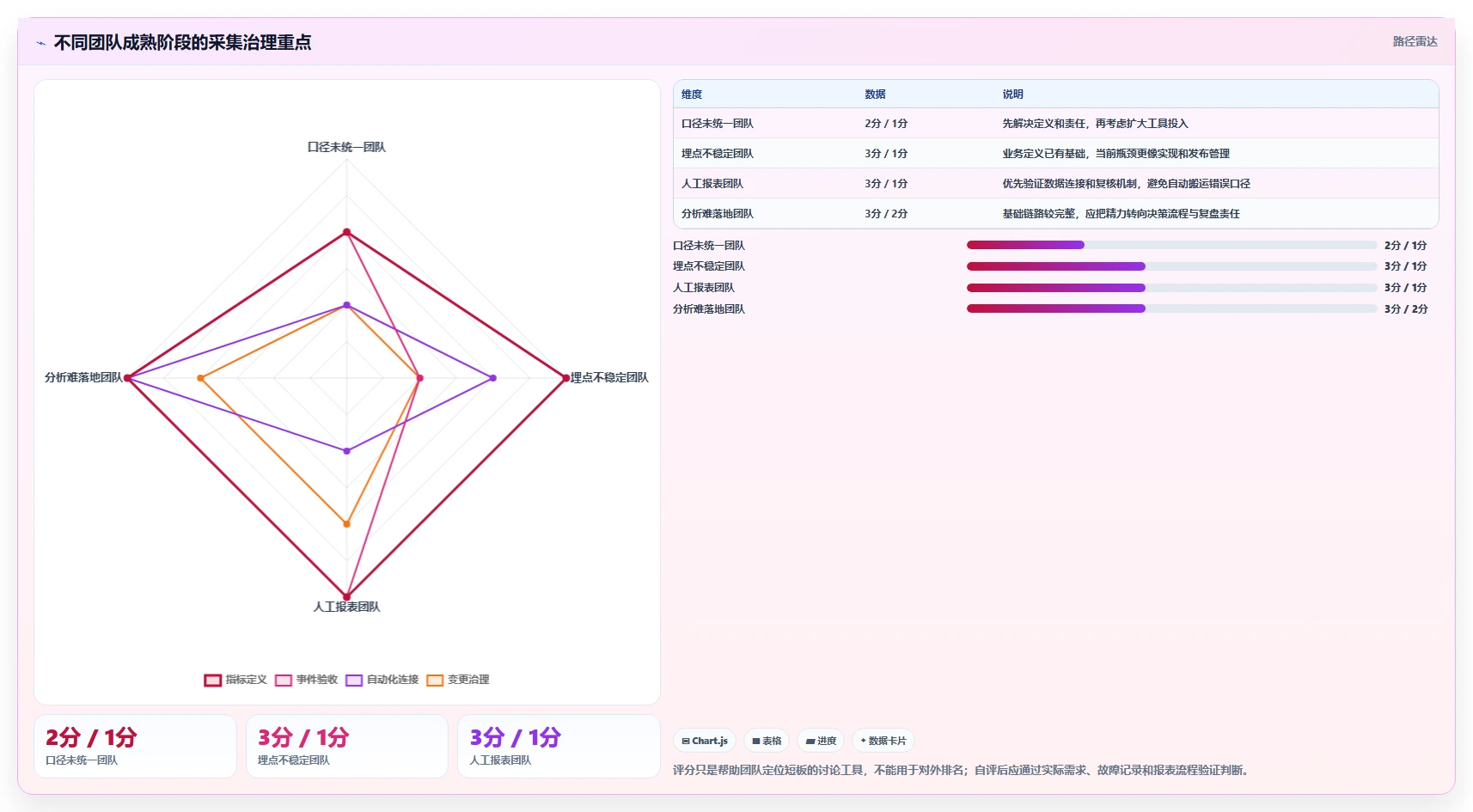Click the 口径未统一团队 radar axis label

(x=346, y=147)
